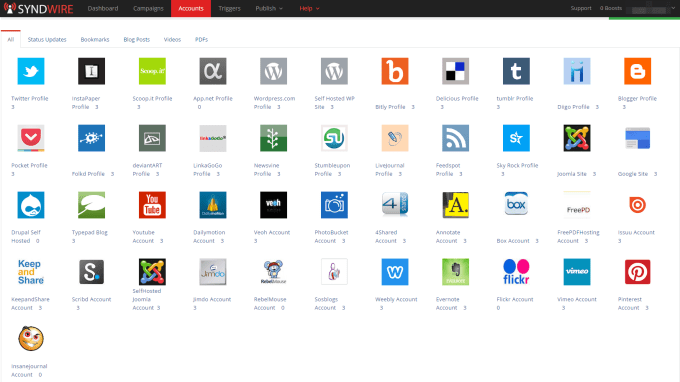Switch to the Bookmarks tab
This screenshot has height=382, width=680.
[95, 39]
